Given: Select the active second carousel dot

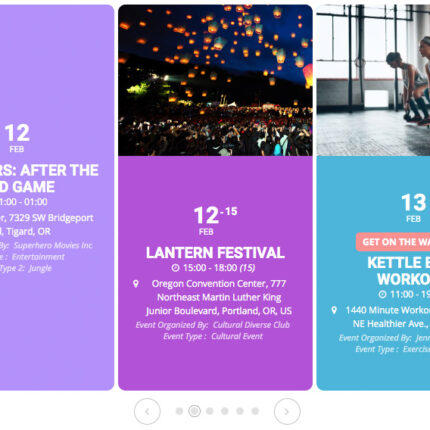Looking at the screenshot, I should pyautogui.click(x=194, y=411).
